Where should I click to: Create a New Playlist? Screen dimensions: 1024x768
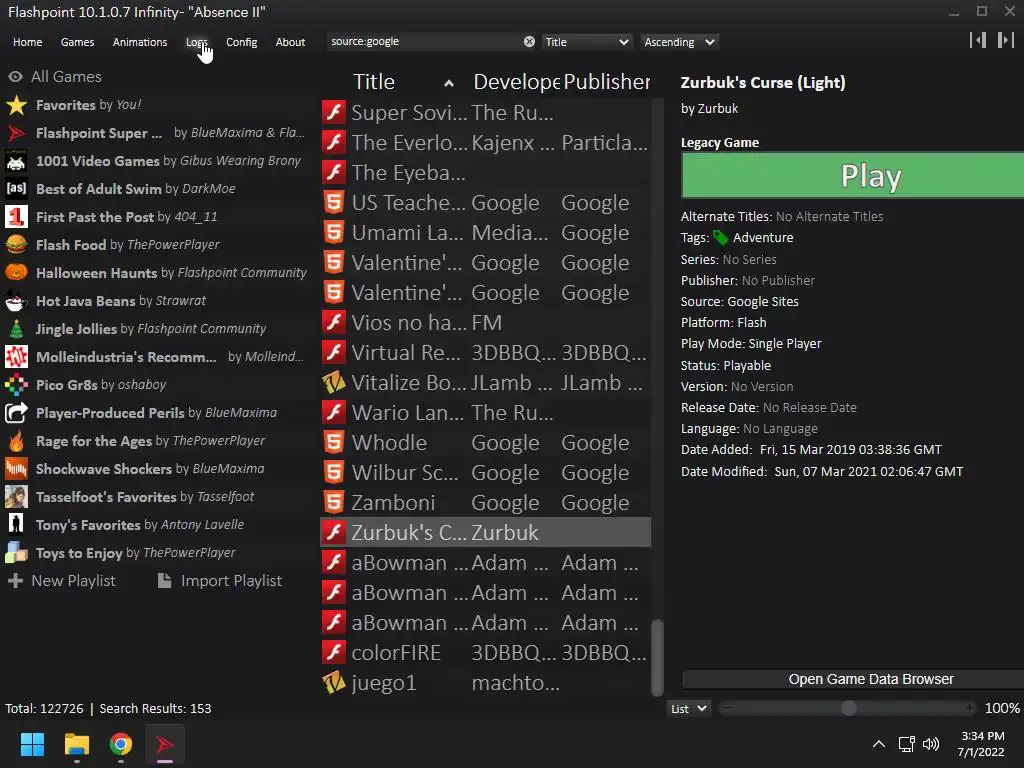coord(61,581)
